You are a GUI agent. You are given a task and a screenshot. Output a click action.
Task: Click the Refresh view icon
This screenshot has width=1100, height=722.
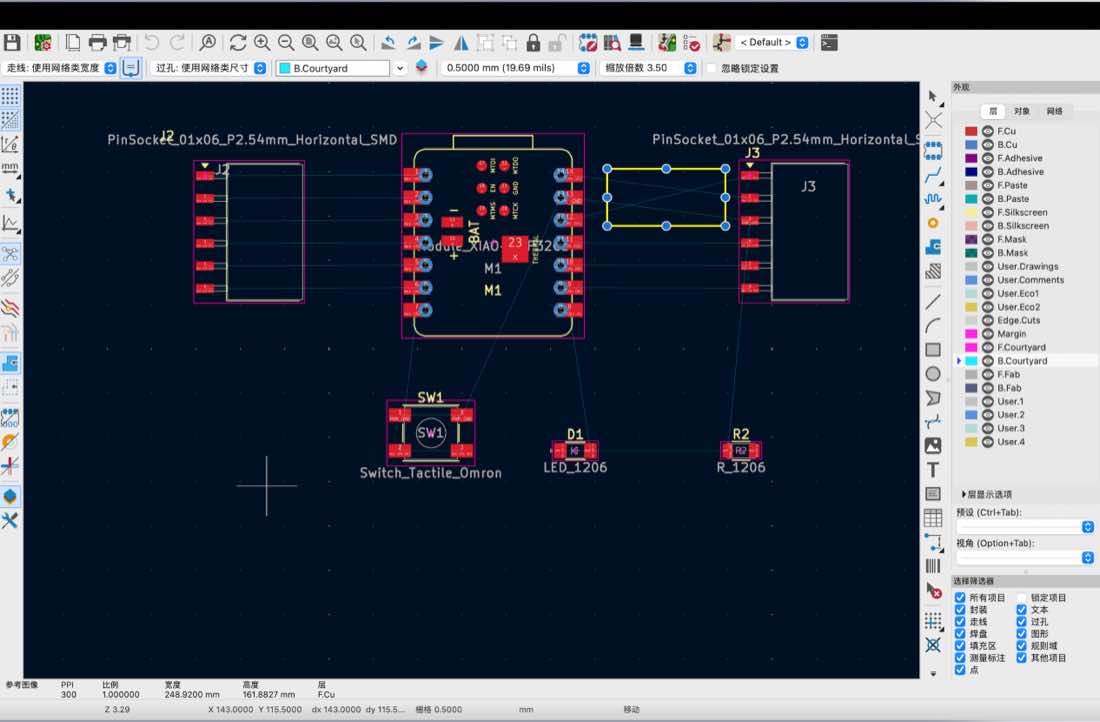pos(238,43)
